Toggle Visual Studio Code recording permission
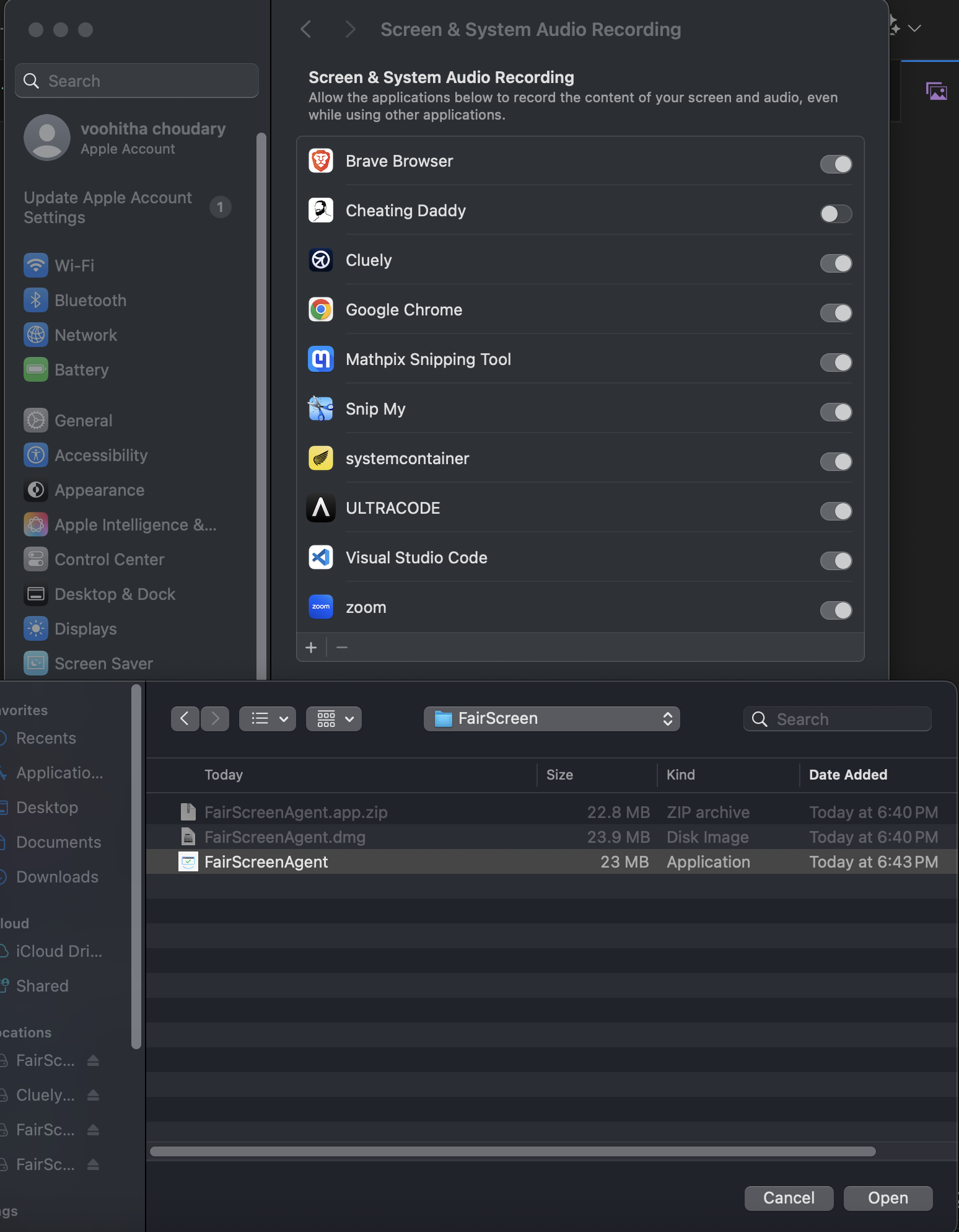The height and width of the screenshot is (1232, 959). pyautogui.click(x=836, y=561)
